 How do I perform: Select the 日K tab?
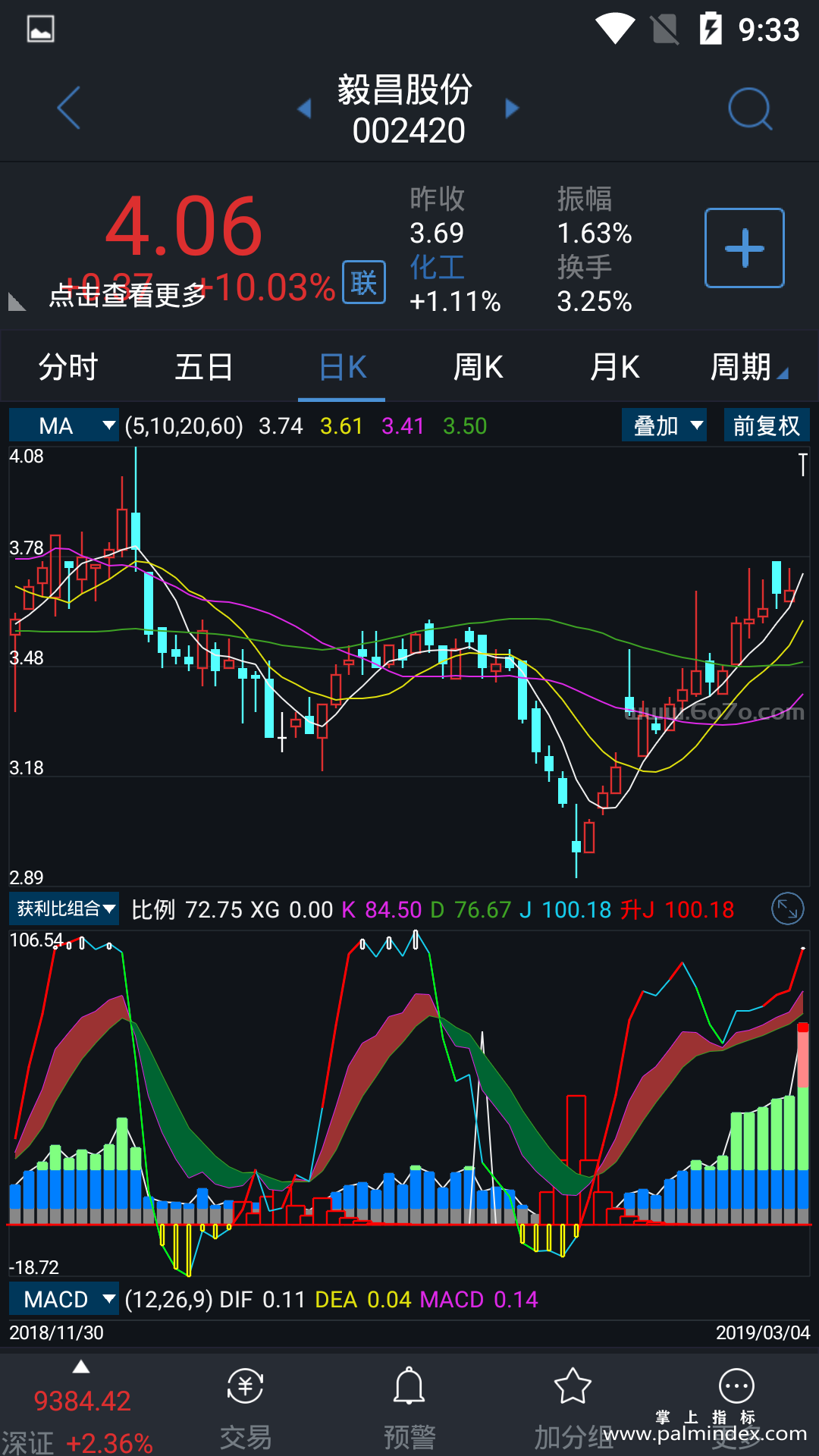[343, 367]
